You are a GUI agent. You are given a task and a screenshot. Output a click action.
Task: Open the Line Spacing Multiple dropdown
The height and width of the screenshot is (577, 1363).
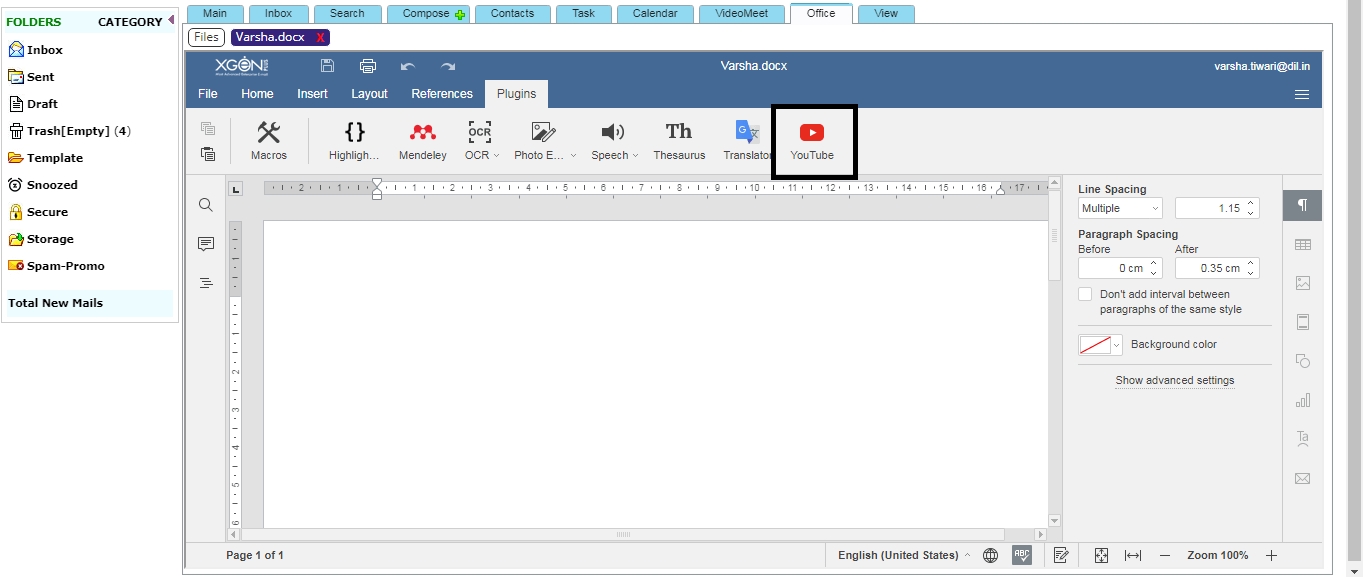point(1120,208)
